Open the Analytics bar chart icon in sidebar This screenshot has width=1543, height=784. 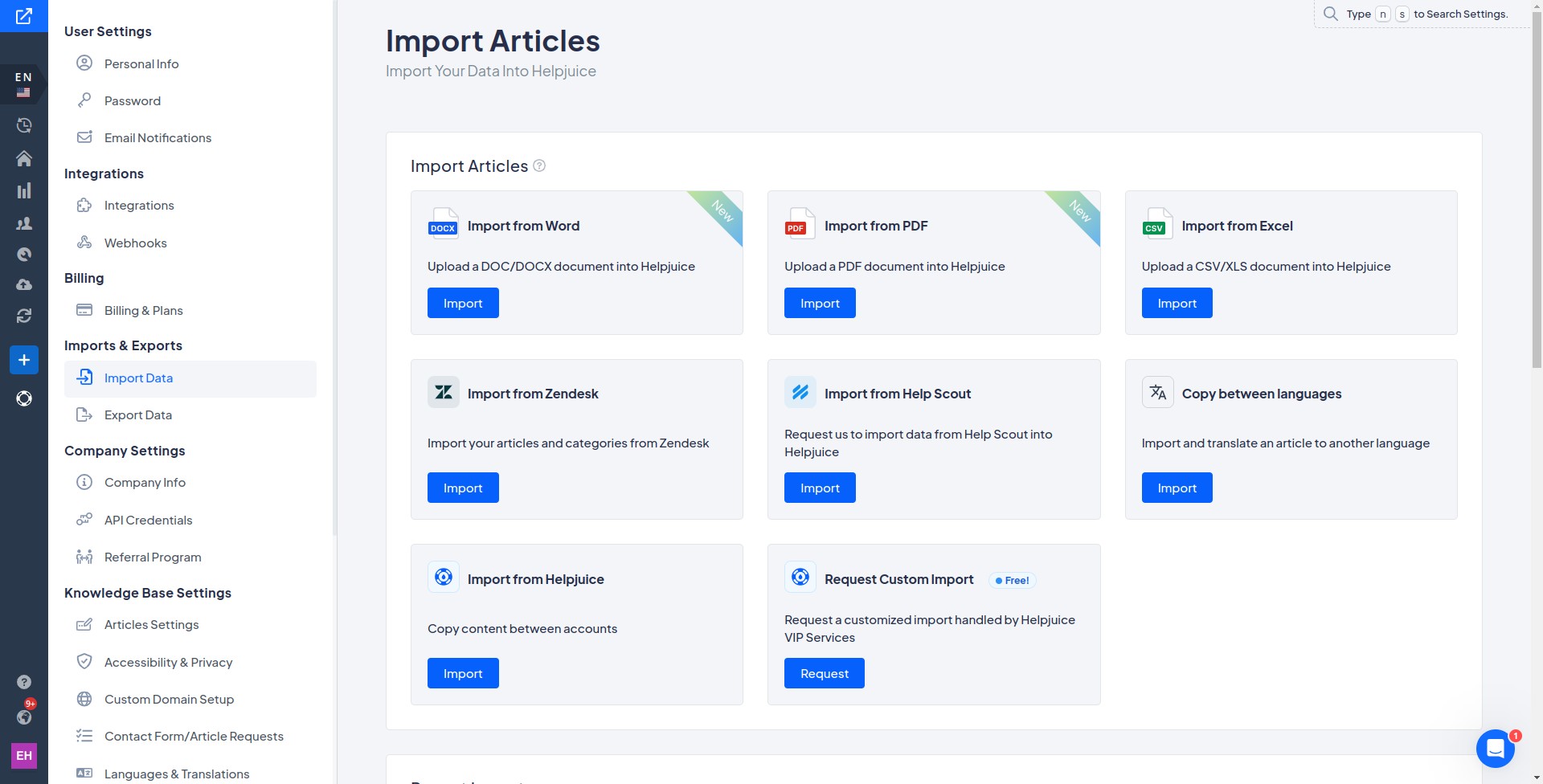24,190
